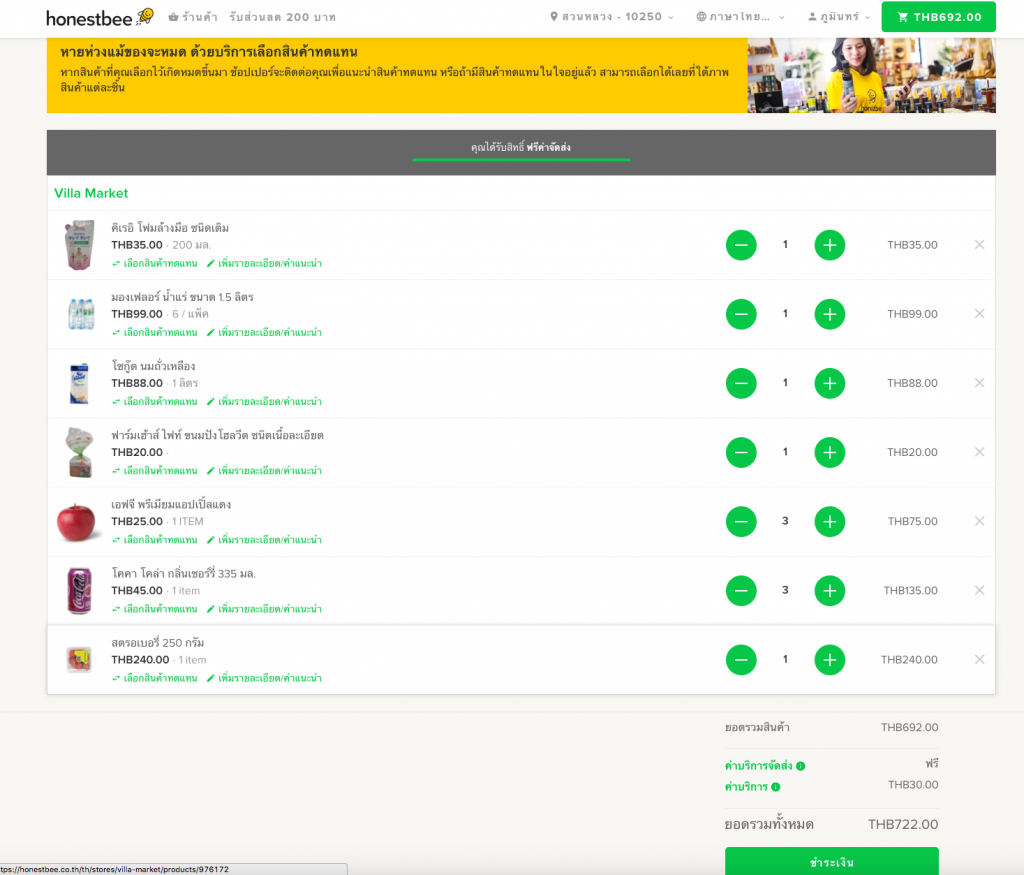Open the green cart button THB692.00
Screen dimensions: 1024x875
[938, 17]
